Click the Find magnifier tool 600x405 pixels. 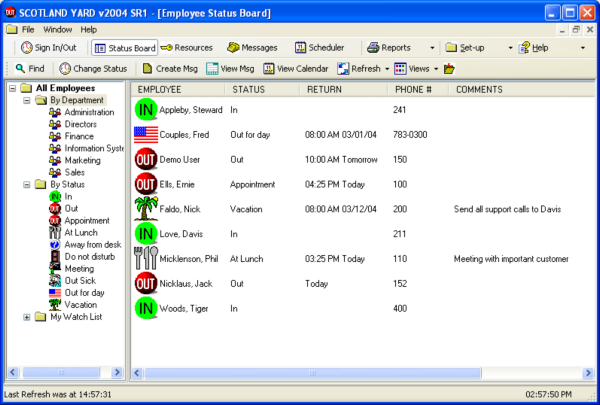[30, 69]
